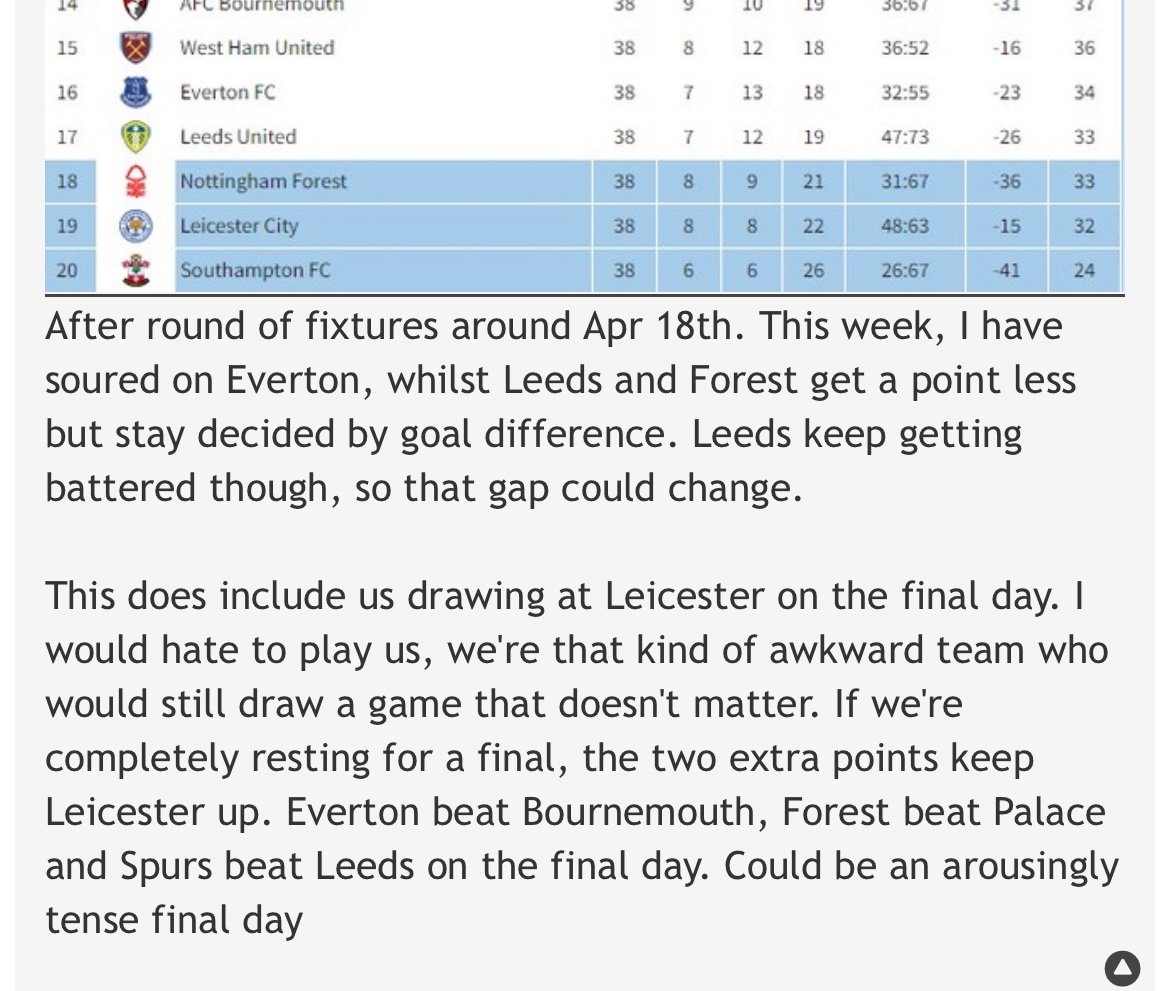Viewport: 1170px width, 991px height.
Task: Click the Leeds United crest icon
Action: point(136,137)
